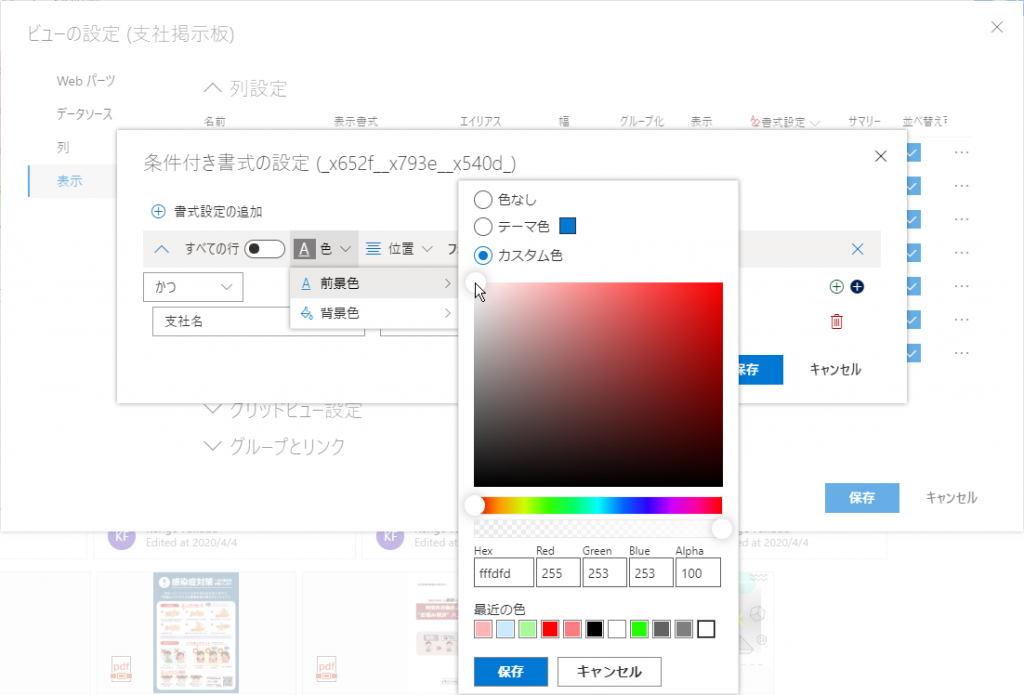Click the A text color icon
Viewport: 1024px width, 695px height.
coord(305,249)
